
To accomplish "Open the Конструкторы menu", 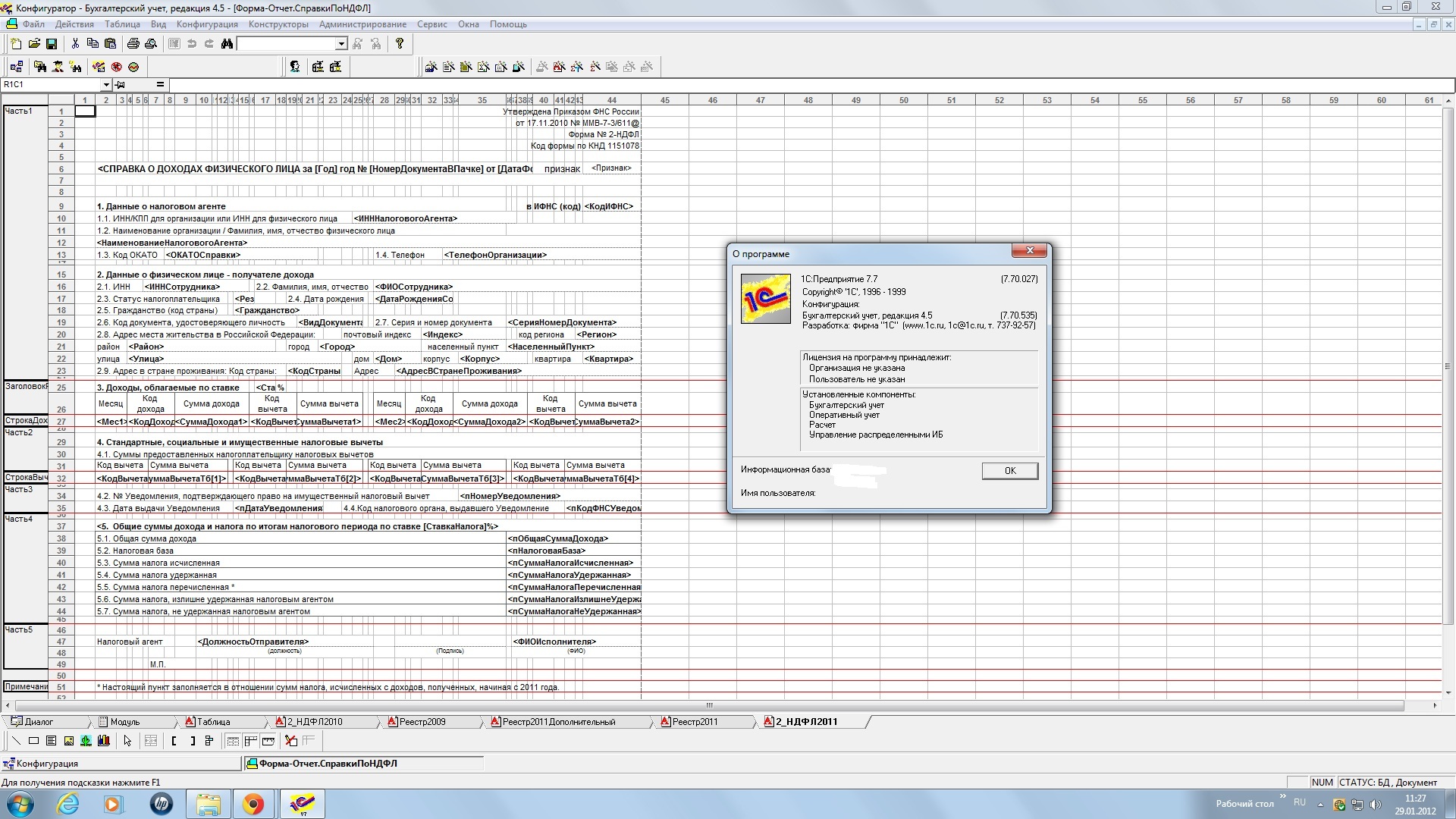I will point(278,24).
